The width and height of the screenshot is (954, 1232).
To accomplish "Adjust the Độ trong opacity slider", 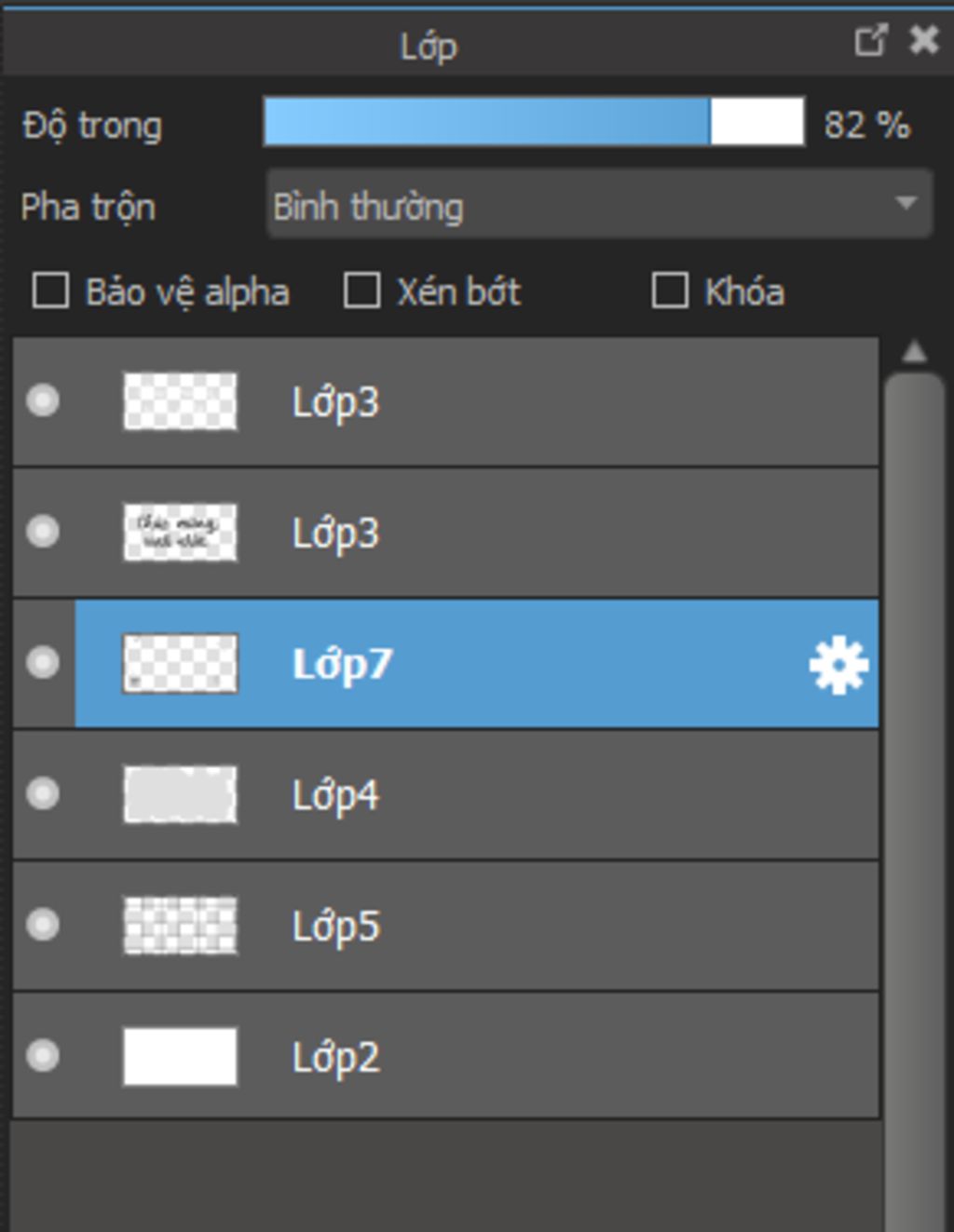I will point(534,122).
